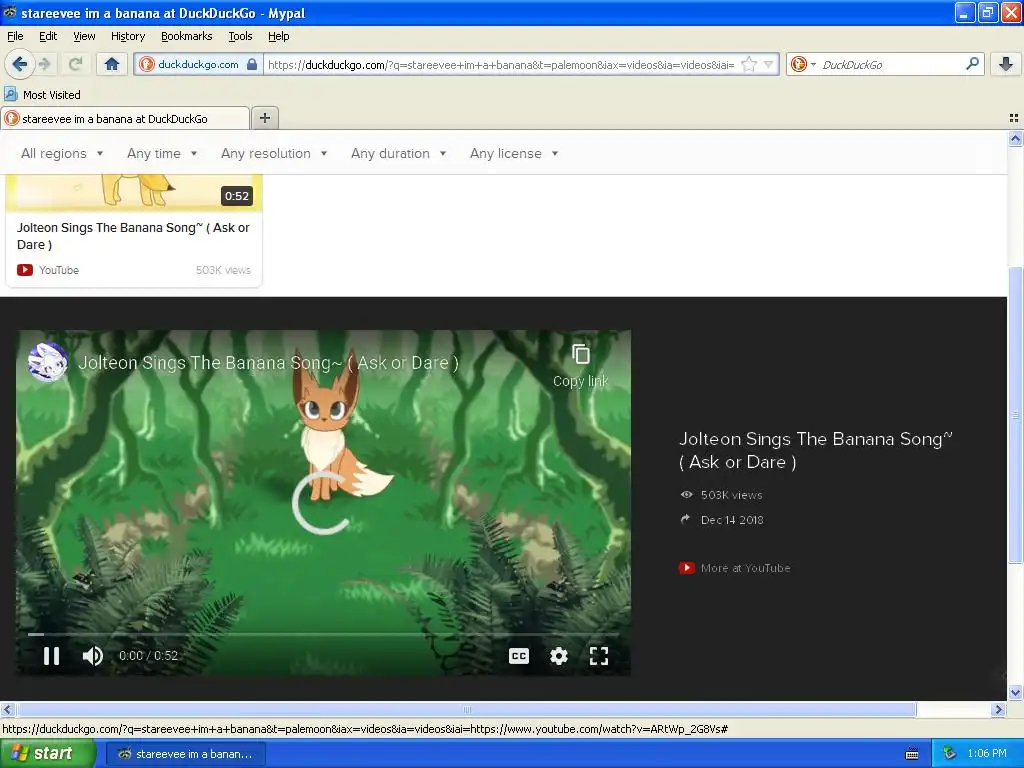Click the video progress bar
The height and width of the screenshot is (768, 1024).
323,634
